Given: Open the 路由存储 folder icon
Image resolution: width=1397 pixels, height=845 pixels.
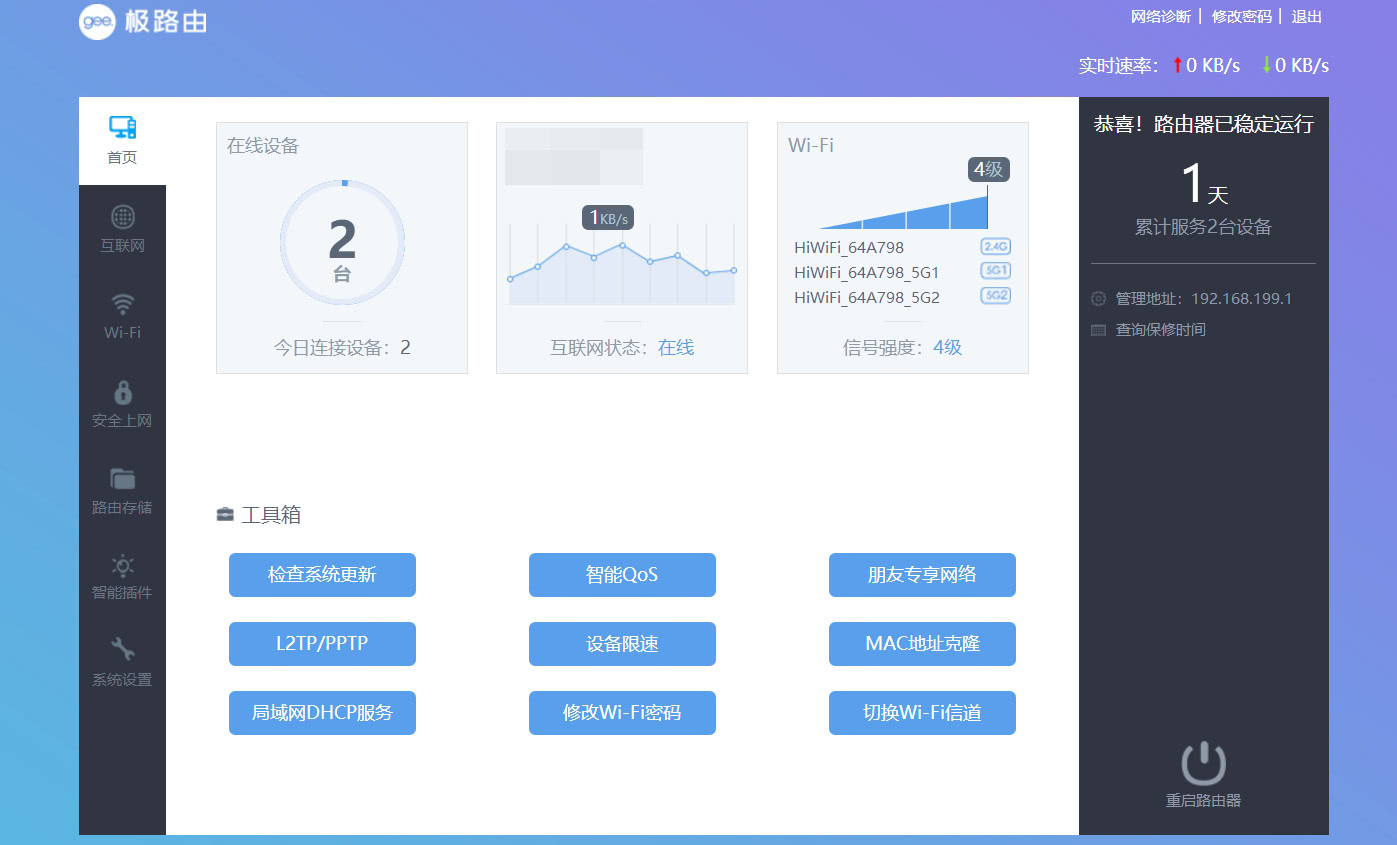Looking at the screenshot, I should (122, 479).
